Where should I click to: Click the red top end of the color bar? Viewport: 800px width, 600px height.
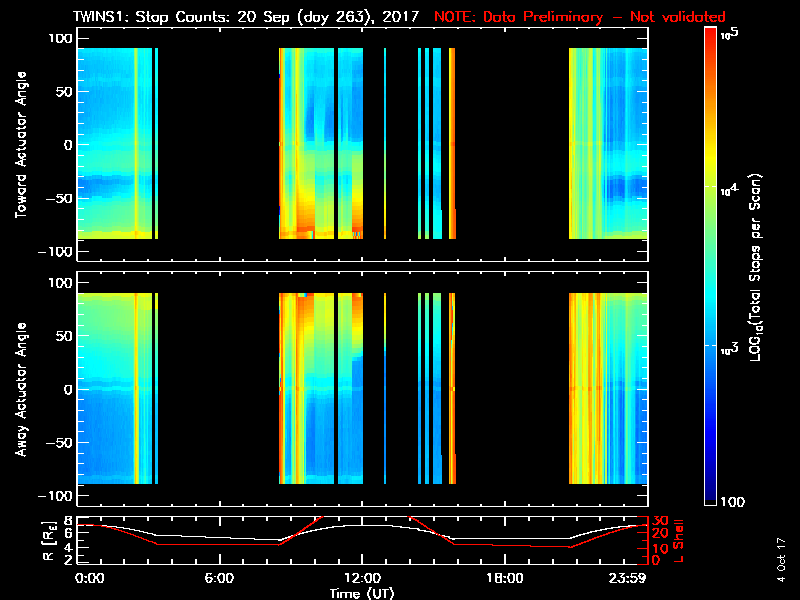(x=711, y=34)
